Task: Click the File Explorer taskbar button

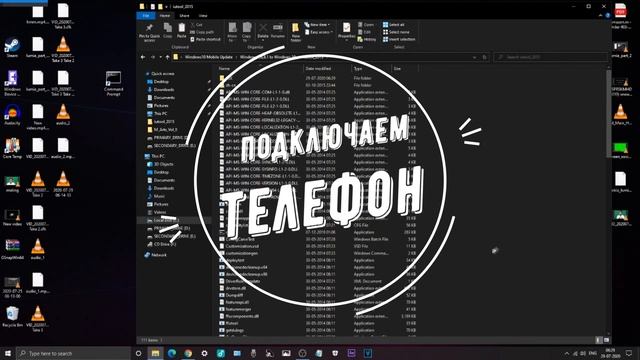Action: click(155, 353)
